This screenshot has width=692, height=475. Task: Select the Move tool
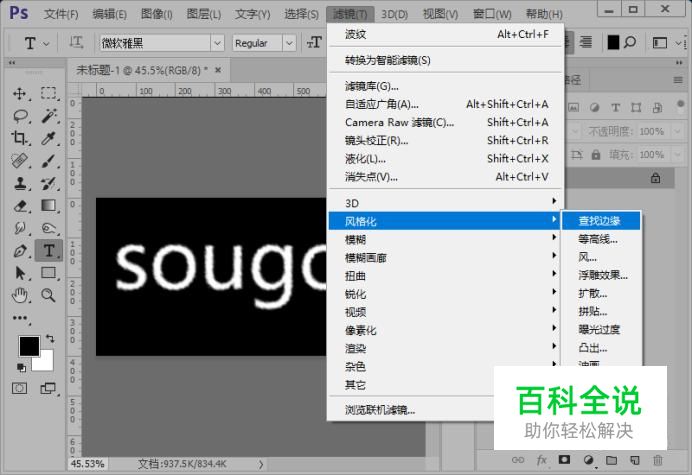19,93
